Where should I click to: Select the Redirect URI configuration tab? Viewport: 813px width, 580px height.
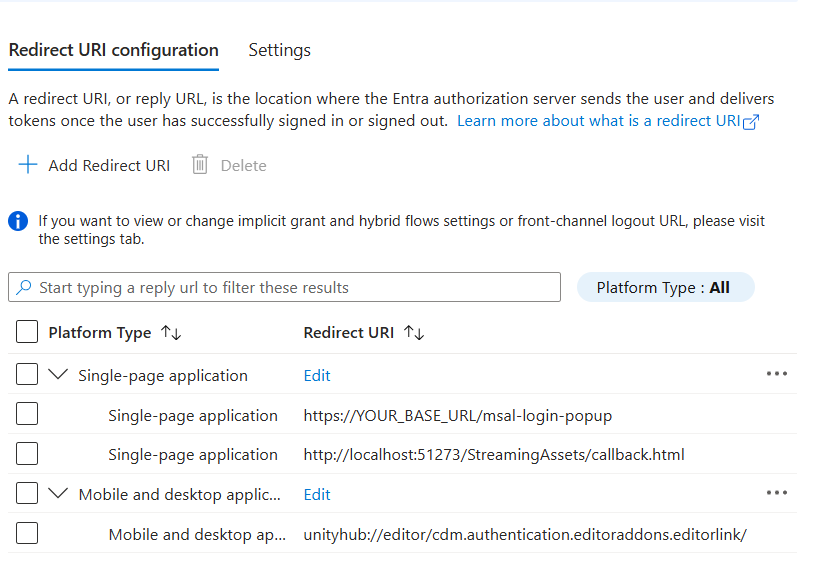[113, 50]
